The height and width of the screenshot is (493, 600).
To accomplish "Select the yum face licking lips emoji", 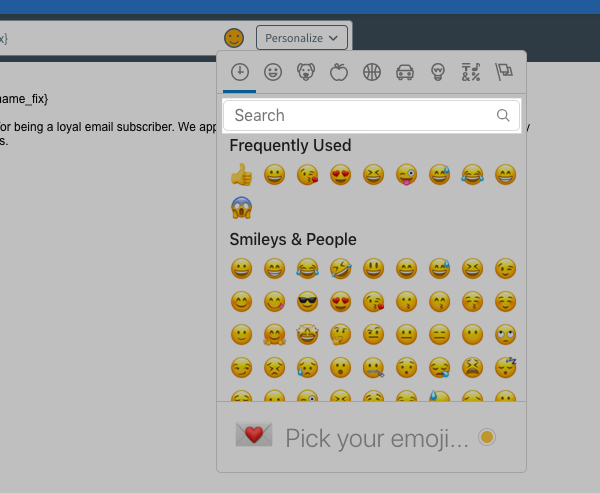I will [274, 301].
